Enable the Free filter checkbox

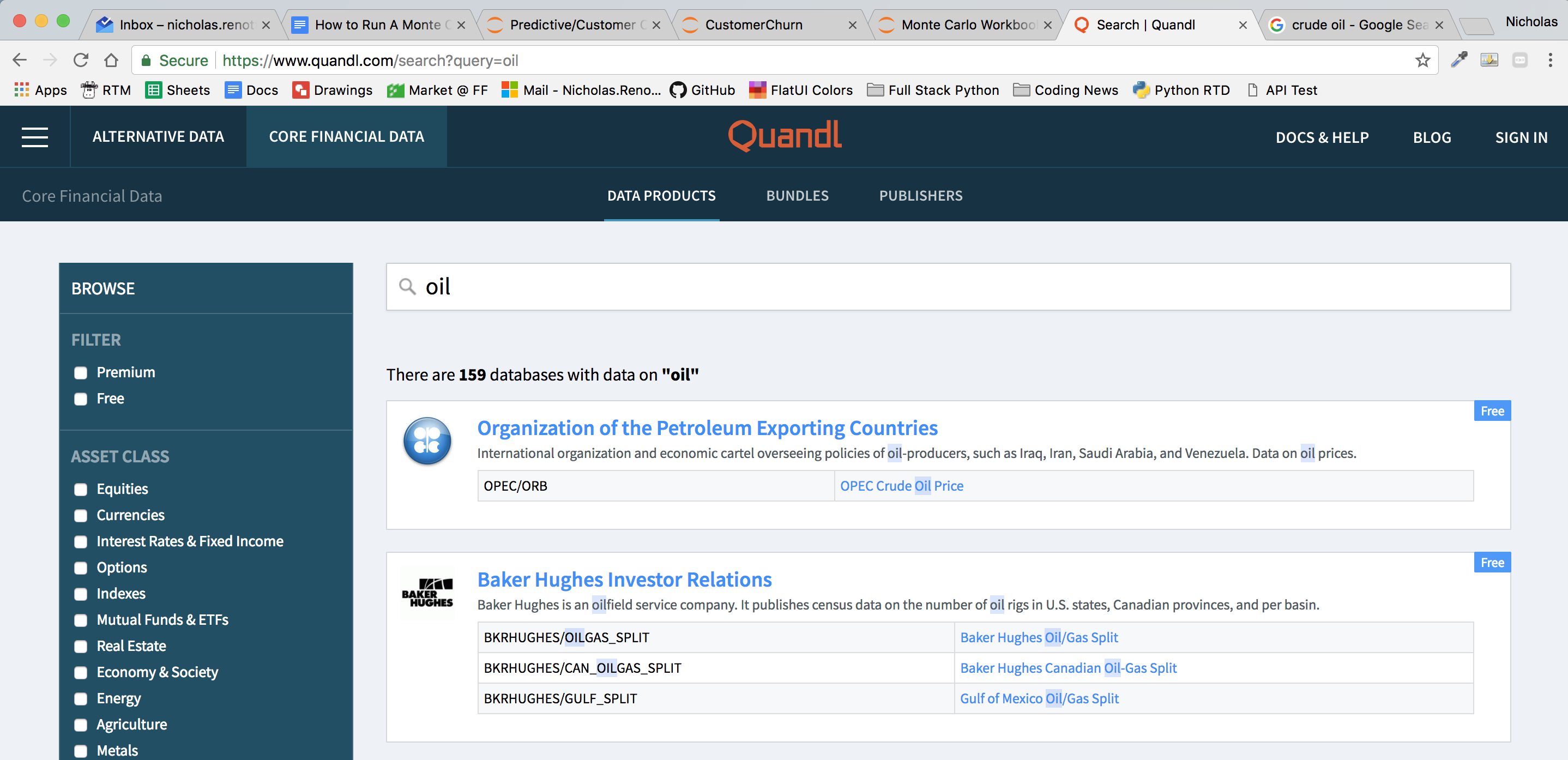[x=80, y=399]
